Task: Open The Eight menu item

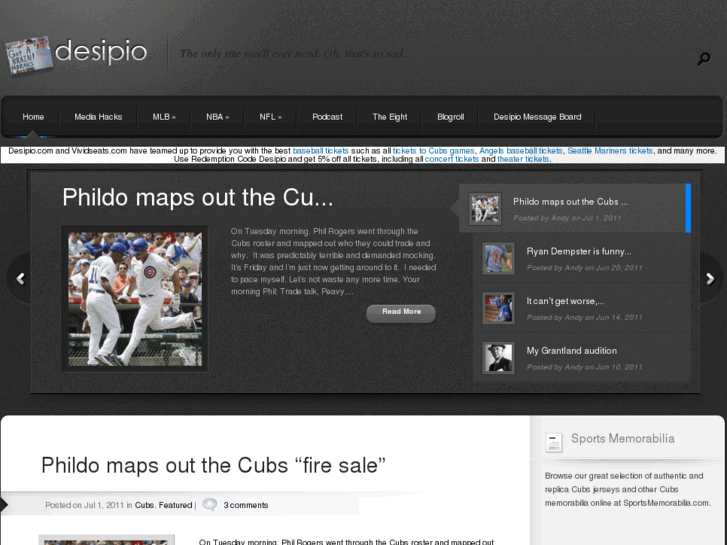Action: click(389, 117)
